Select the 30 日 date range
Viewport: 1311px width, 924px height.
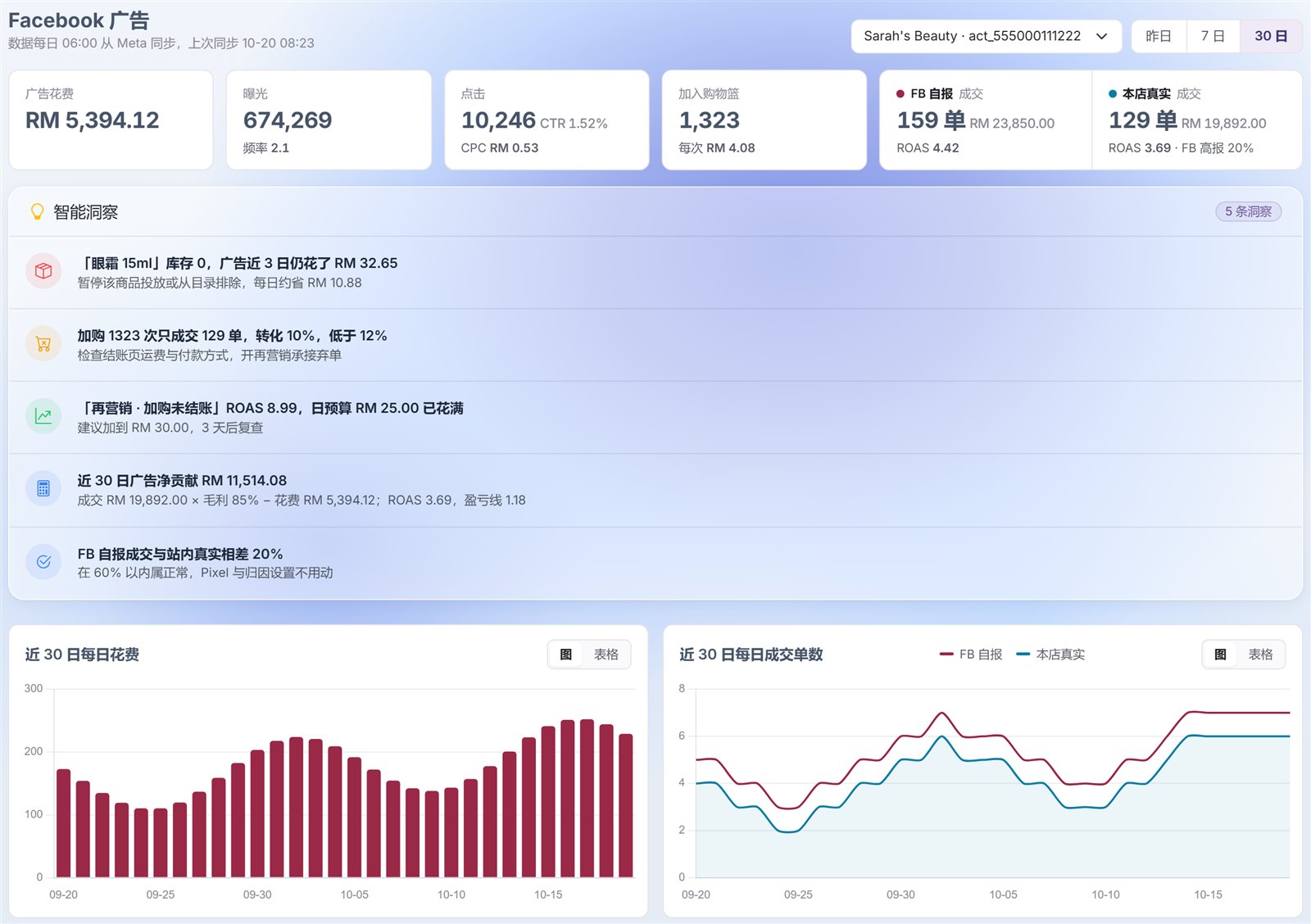click(1271, 36)
